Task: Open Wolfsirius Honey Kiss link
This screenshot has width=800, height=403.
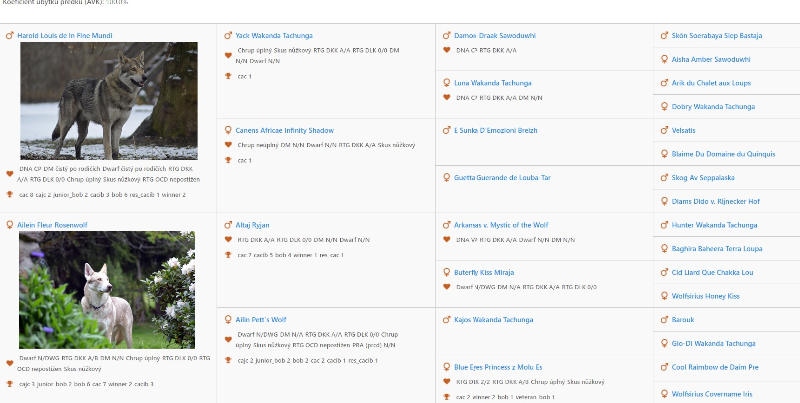Action: pyautogui.click(x=706, y=296)
